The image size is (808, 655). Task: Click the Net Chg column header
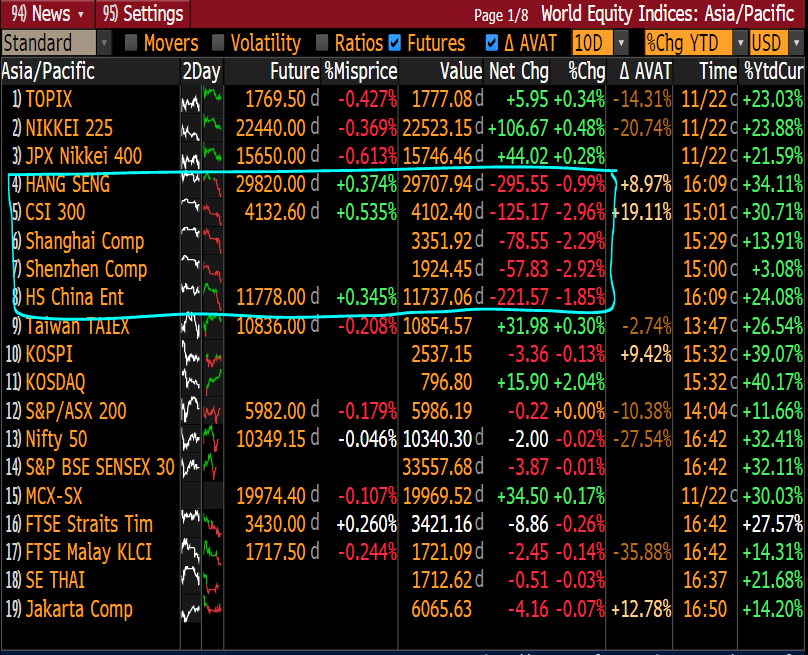pyautogui.click(x=518, y=71)
